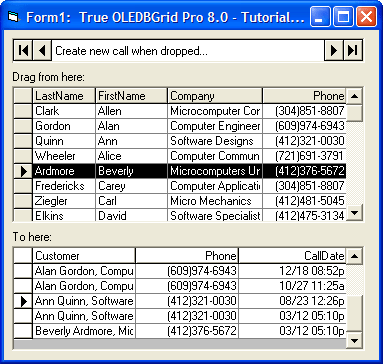Click the 10/27 11:25a call date cell
Viewport: 383px width, 364px height.
point(292,286)
